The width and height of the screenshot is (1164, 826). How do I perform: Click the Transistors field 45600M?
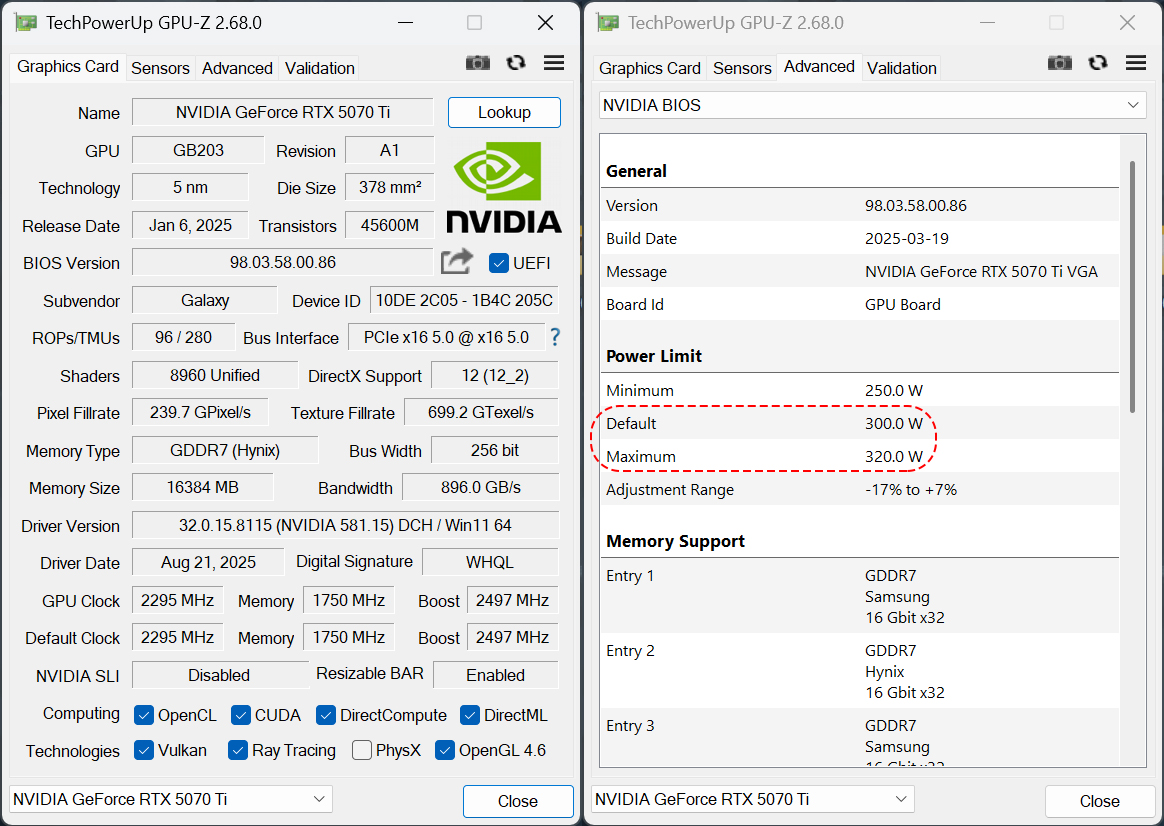tap(390, 225)
